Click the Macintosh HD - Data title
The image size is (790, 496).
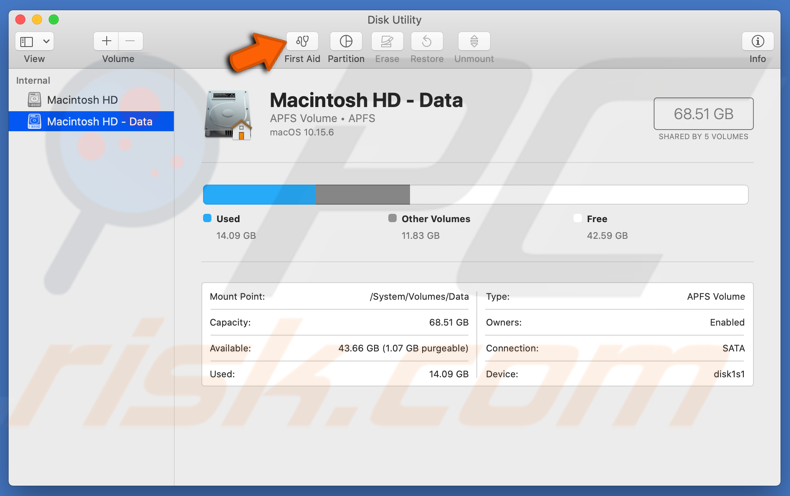(x=366, y=100)
